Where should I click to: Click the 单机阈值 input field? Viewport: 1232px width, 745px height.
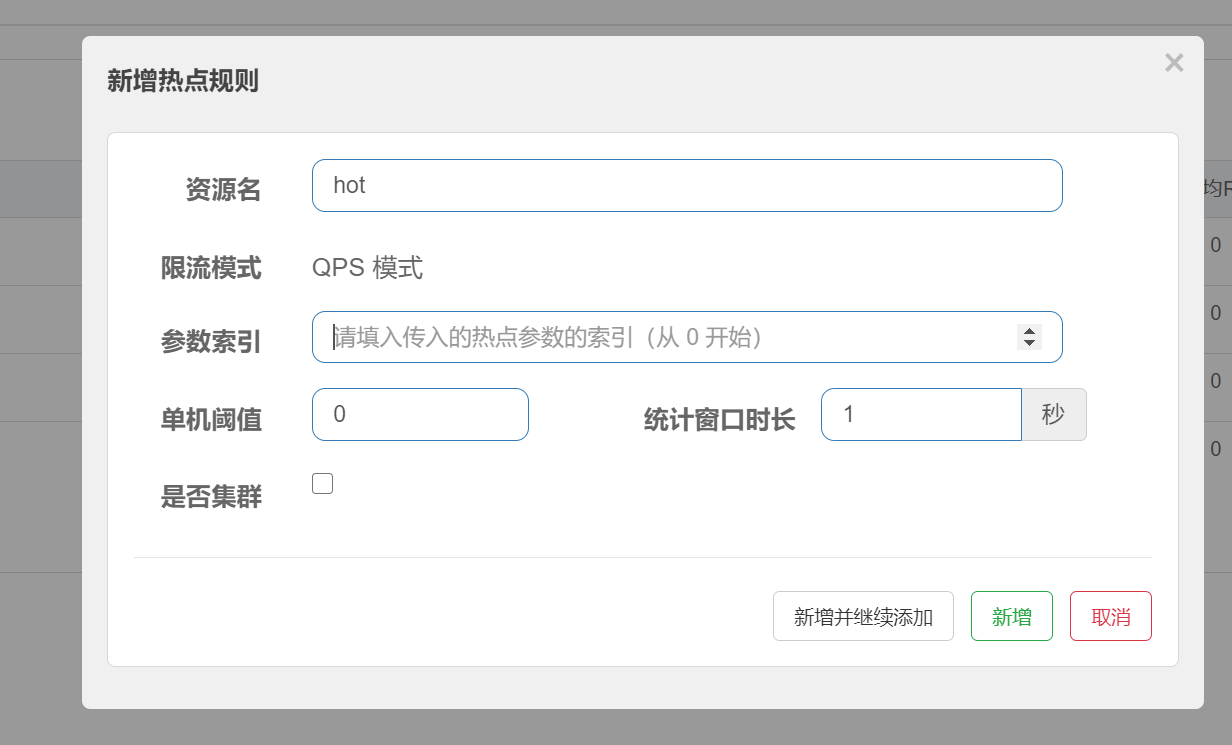pyautogui.click(x=420, y=414)
